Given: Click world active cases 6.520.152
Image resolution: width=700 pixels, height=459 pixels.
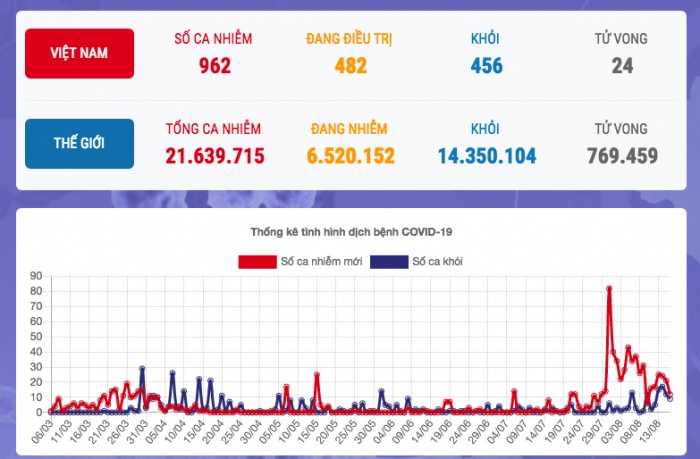Looking at the screenshot, I should tap(350, 155).
